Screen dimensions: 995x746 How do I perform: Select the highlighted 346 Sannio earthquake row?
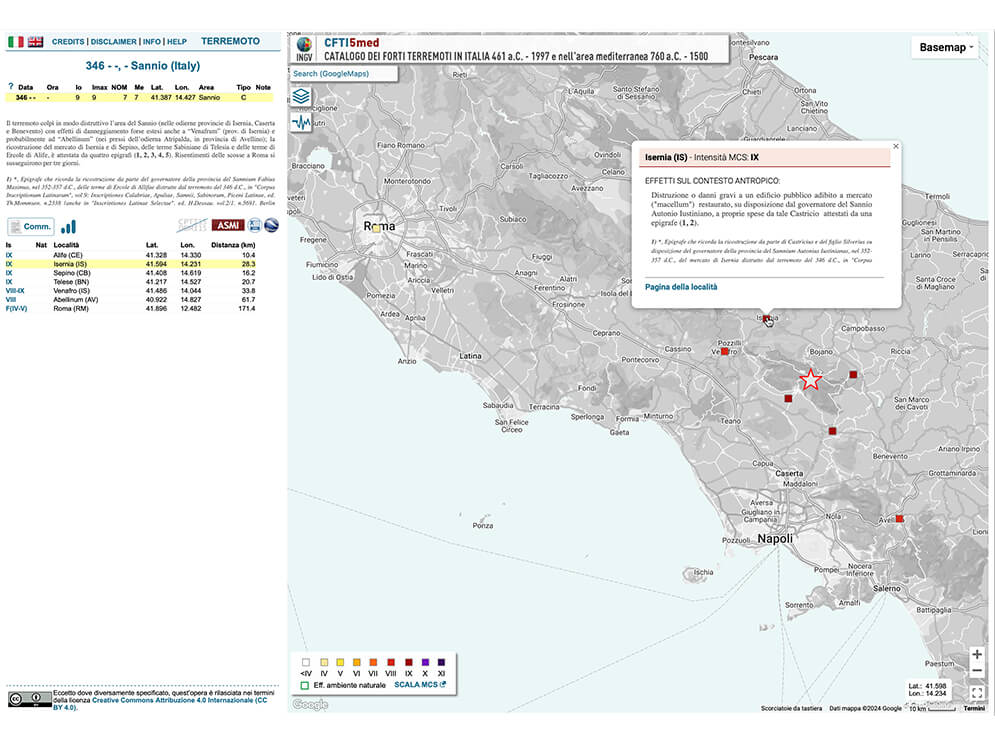click(140, 98)
